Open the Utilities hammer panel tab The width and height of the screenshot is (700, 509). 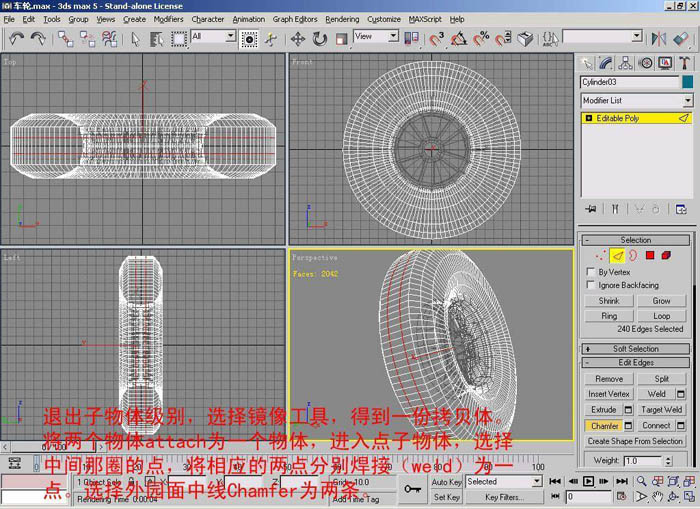[684, 63]
